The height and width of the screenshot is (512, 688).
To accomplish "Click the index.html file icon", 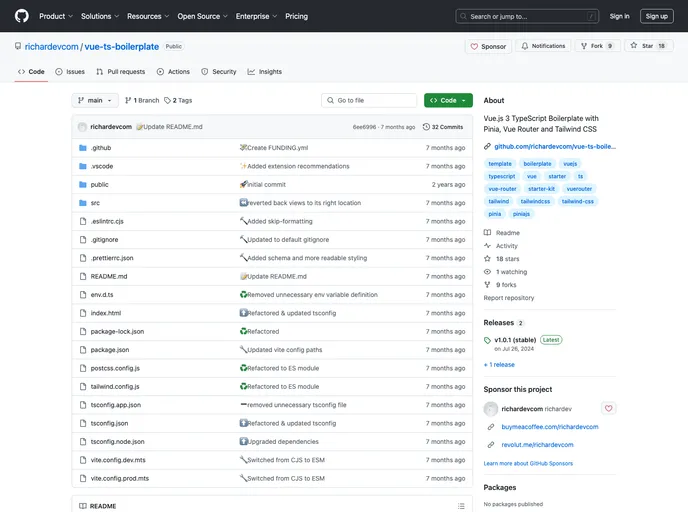I will 82,313.
